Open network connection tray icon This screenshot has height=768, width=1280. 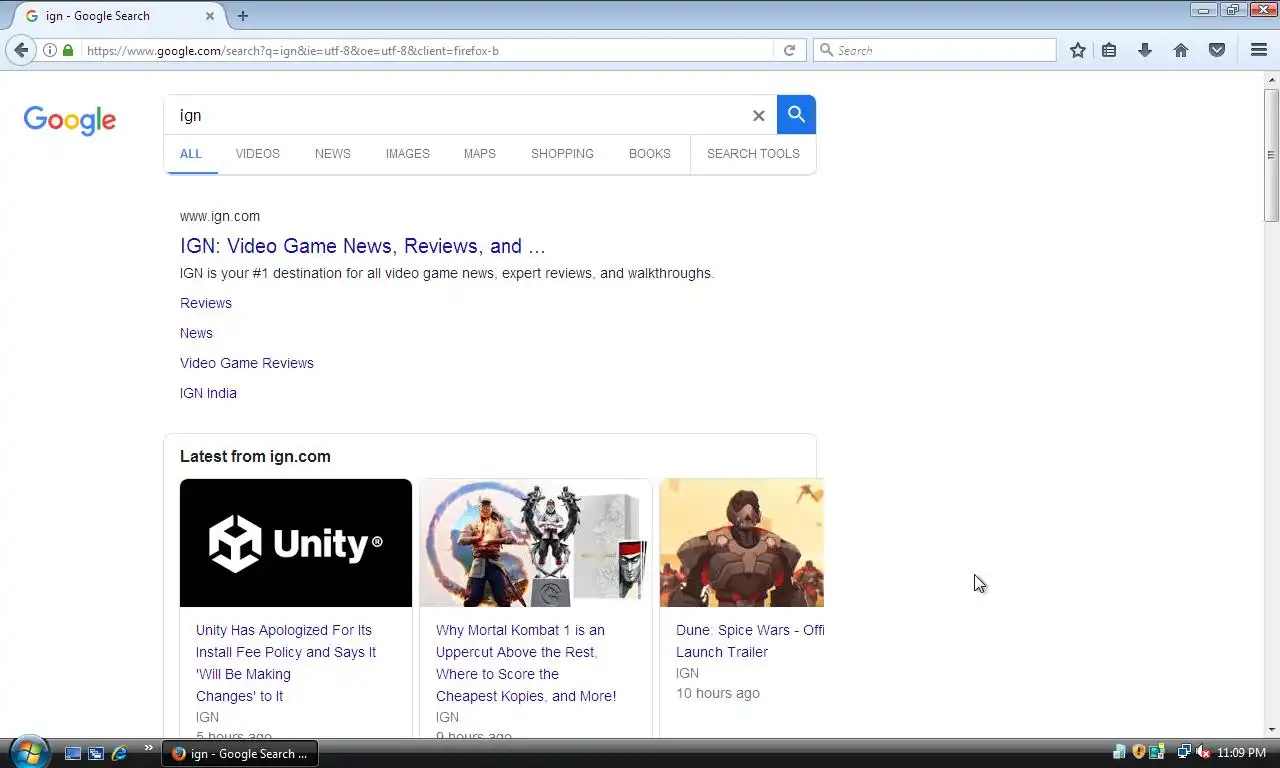1184,752
